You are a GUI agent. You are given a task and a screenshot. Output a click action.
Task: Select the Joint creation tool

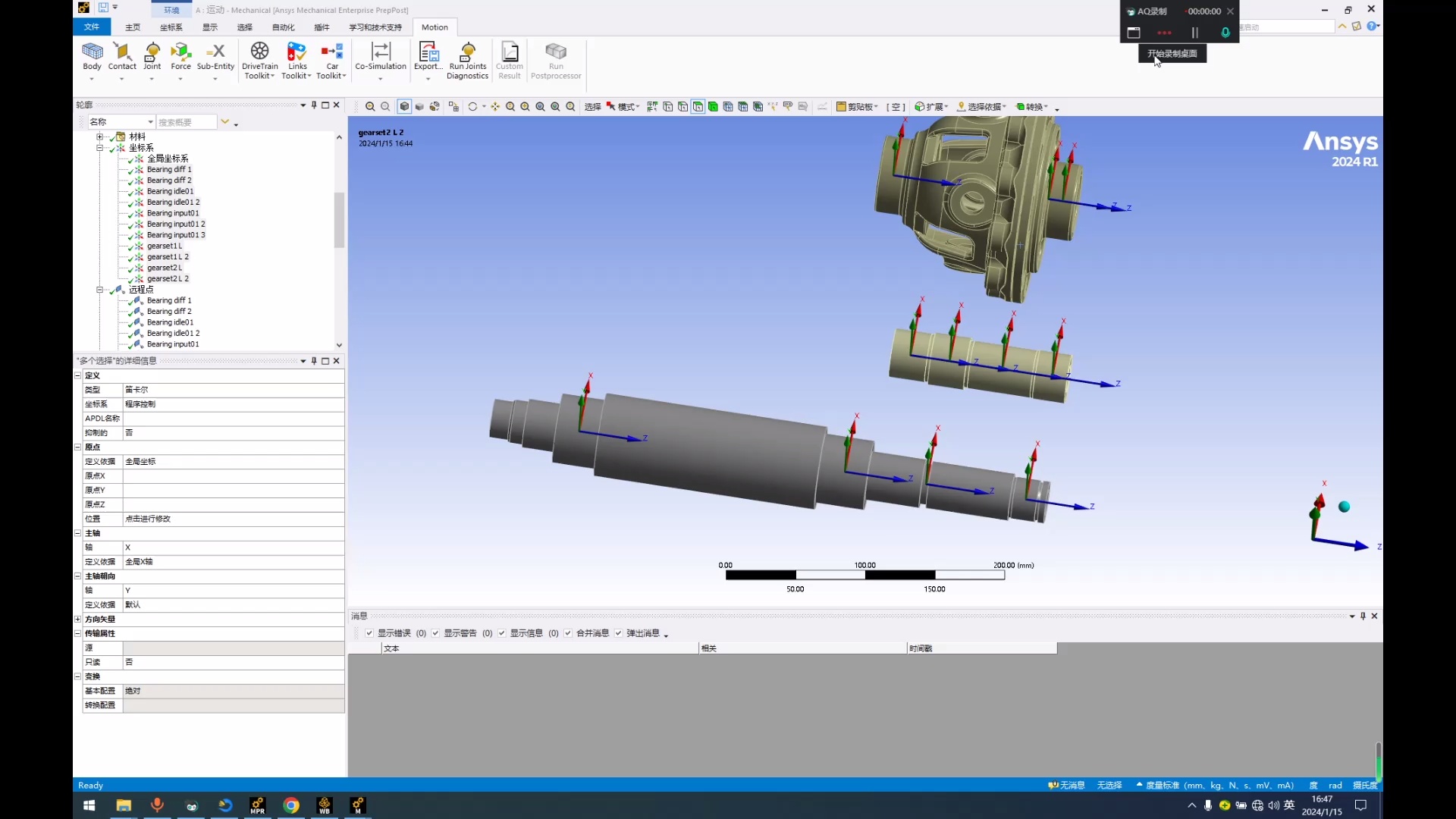152,57
